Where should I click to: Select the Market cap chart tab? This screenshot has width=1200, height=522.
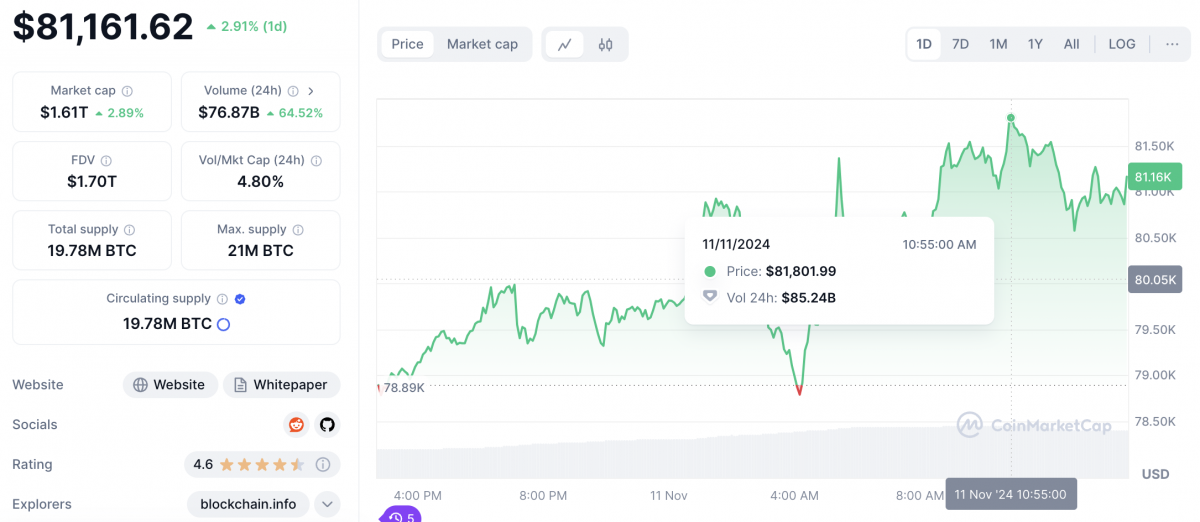482,44
